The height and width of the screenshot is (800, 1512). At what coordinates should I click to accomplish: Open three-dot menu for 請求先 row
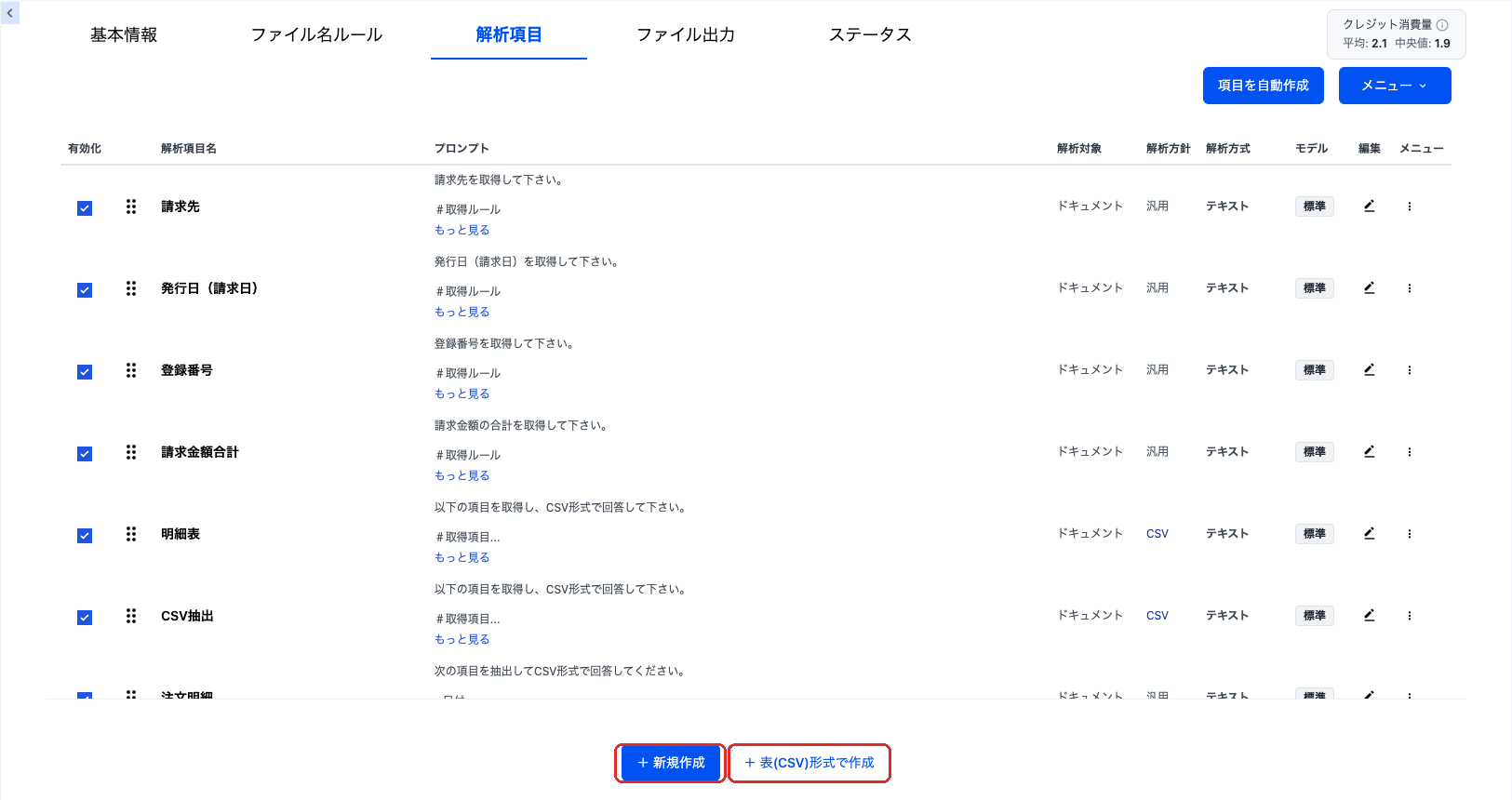[x=1410, y=207]
